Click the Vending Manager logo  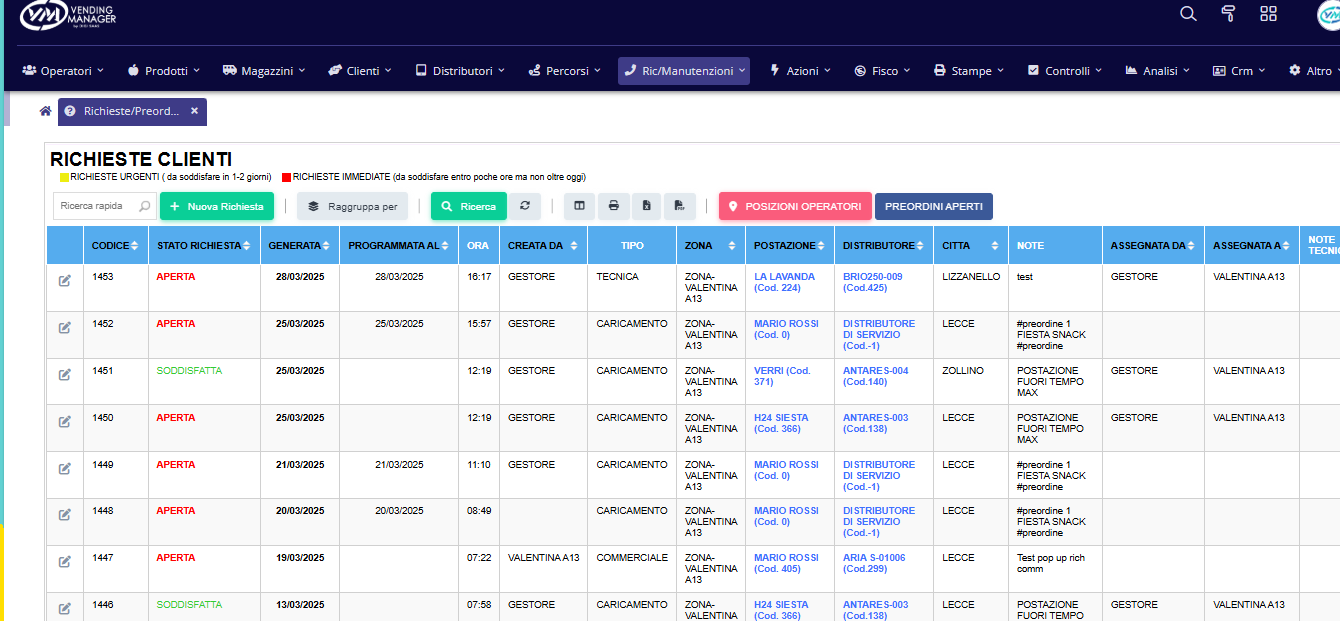[x=68, y=14]
